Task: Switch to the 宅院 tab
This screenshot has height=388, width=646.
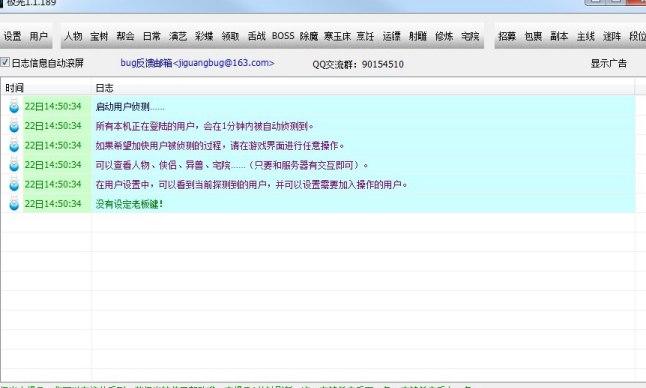Action: [x=470, y=36]
